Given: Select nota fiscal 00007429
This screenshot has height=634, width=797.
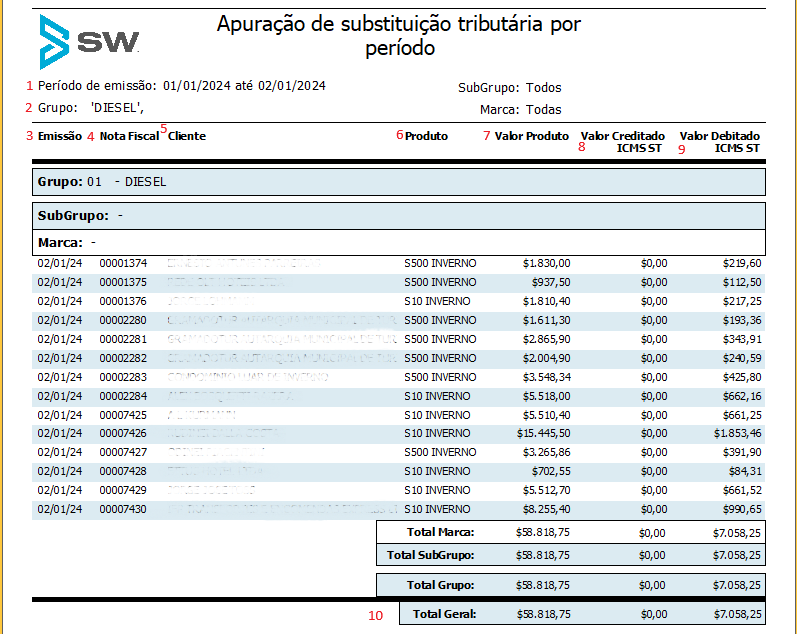Looking at the screenshot, I should (123, 490).
